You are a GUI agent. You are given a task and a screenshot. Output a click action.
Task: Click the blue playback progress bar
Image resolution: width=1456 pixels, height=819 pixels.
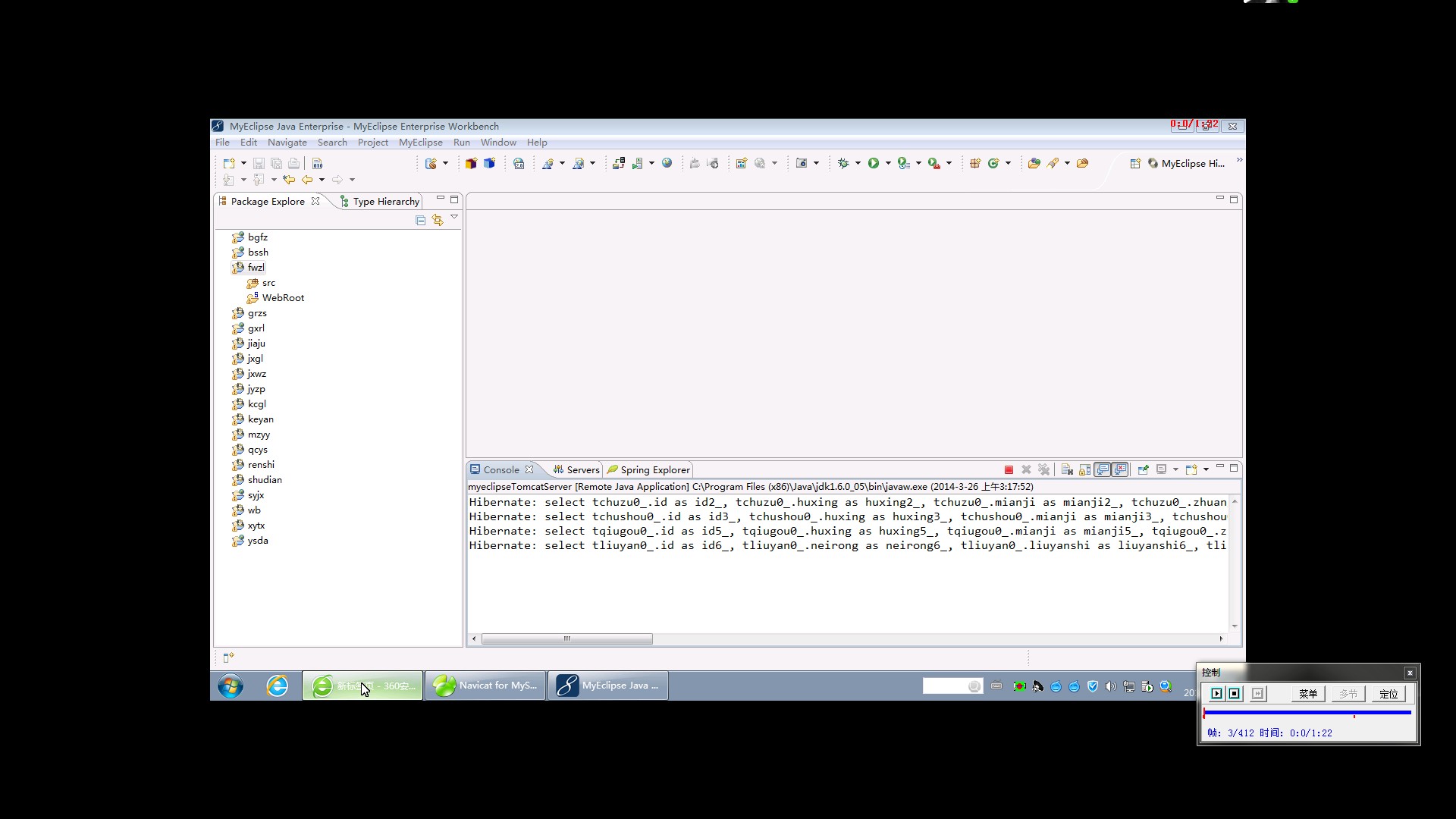(1307, 713)
